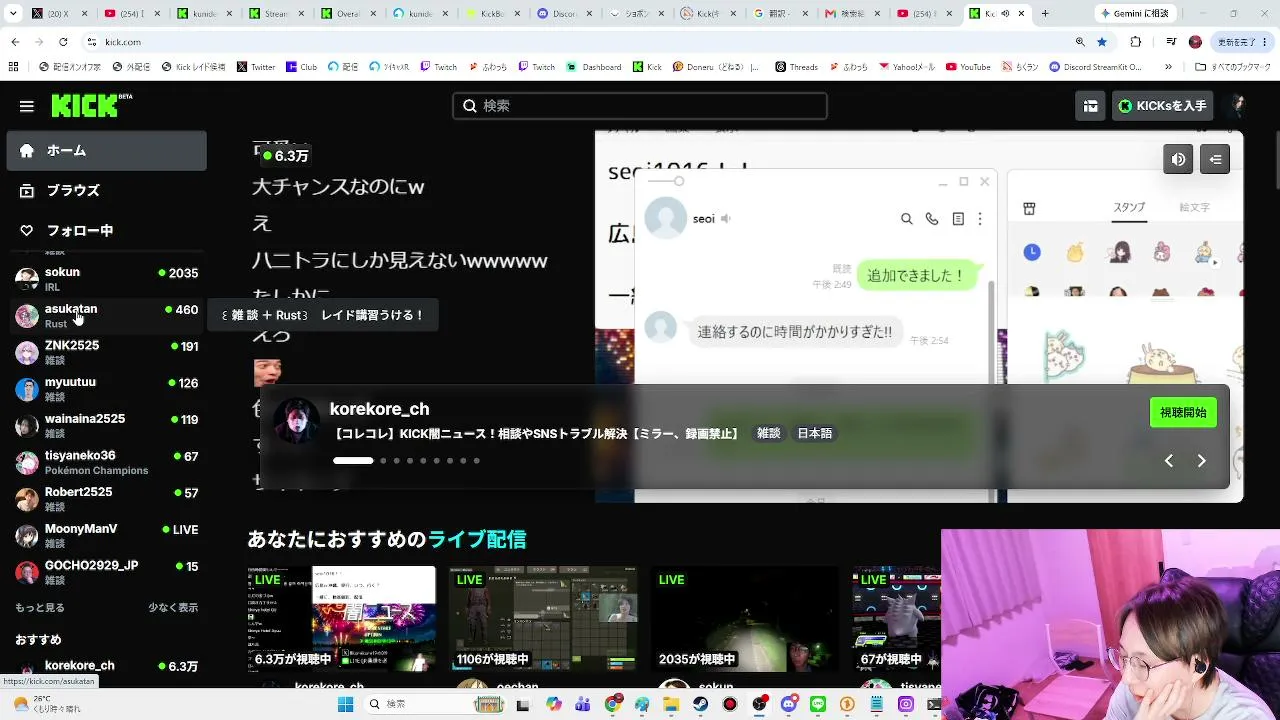Open the browser zoom magnifier icon in the address bar
Screen dimensions: 1280x720
pos(1080,42)
